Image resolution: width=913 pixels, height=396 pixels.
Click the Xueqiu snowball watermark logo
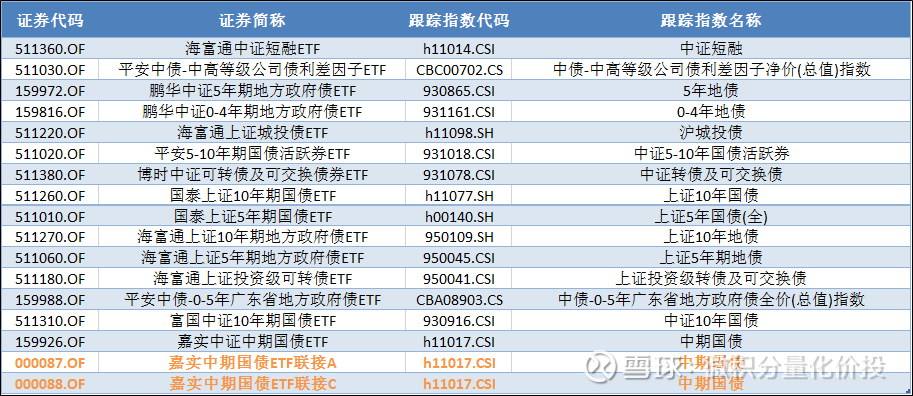pos(601,366)
